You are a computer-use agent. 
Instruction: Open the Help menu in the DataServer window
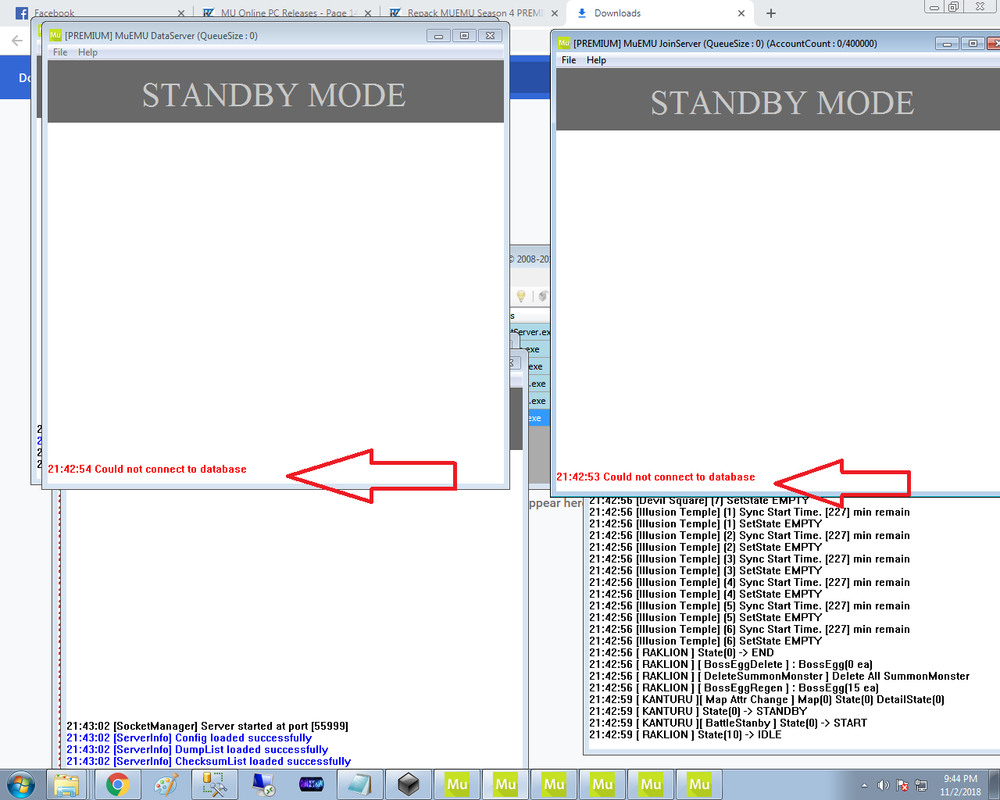pyautogui.click(x=87, y=52)
